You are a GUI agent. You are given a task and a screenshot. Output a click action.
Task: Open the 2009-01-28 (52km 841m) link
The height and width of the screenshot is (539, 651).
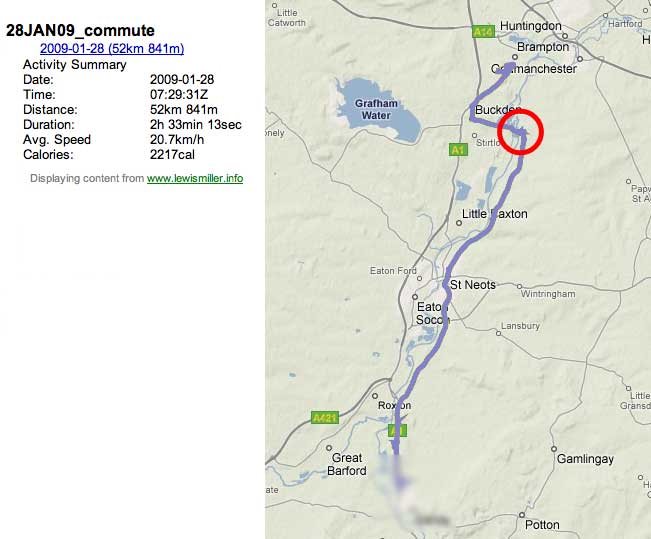(112, 48)
